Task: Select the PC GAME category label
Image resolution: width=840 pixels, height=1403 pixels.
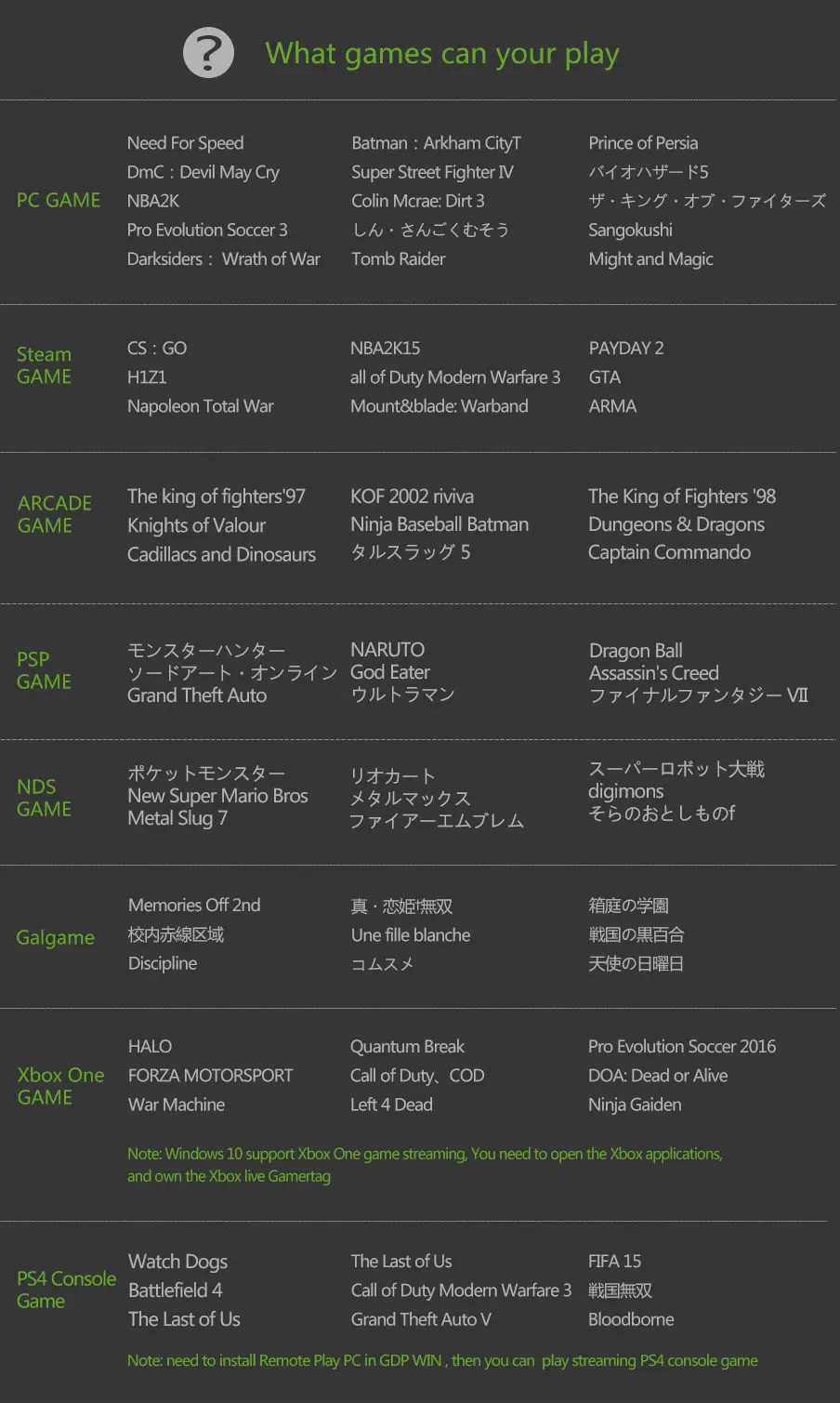Action: click(x=59, y=201)
